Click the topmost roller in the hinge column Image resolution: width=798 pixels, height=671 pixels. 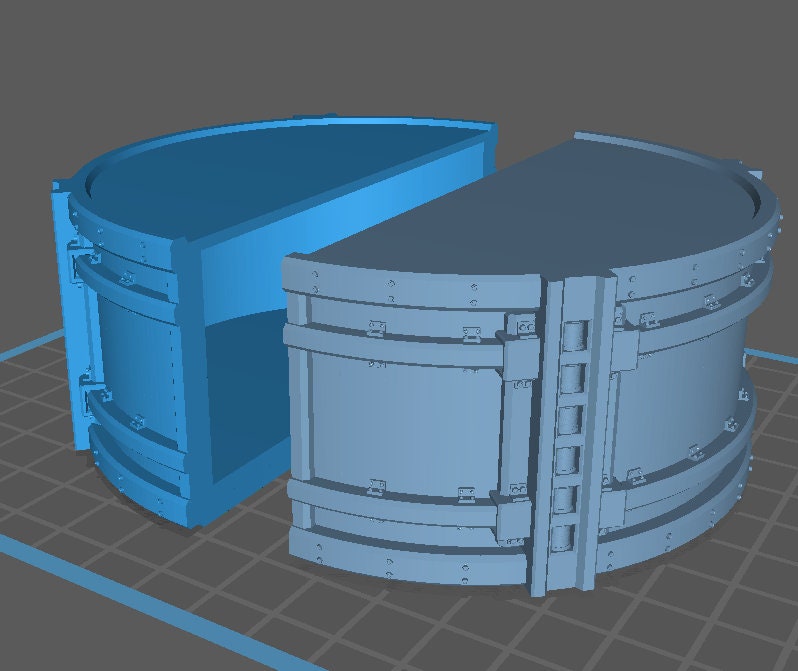pos(573,337)
